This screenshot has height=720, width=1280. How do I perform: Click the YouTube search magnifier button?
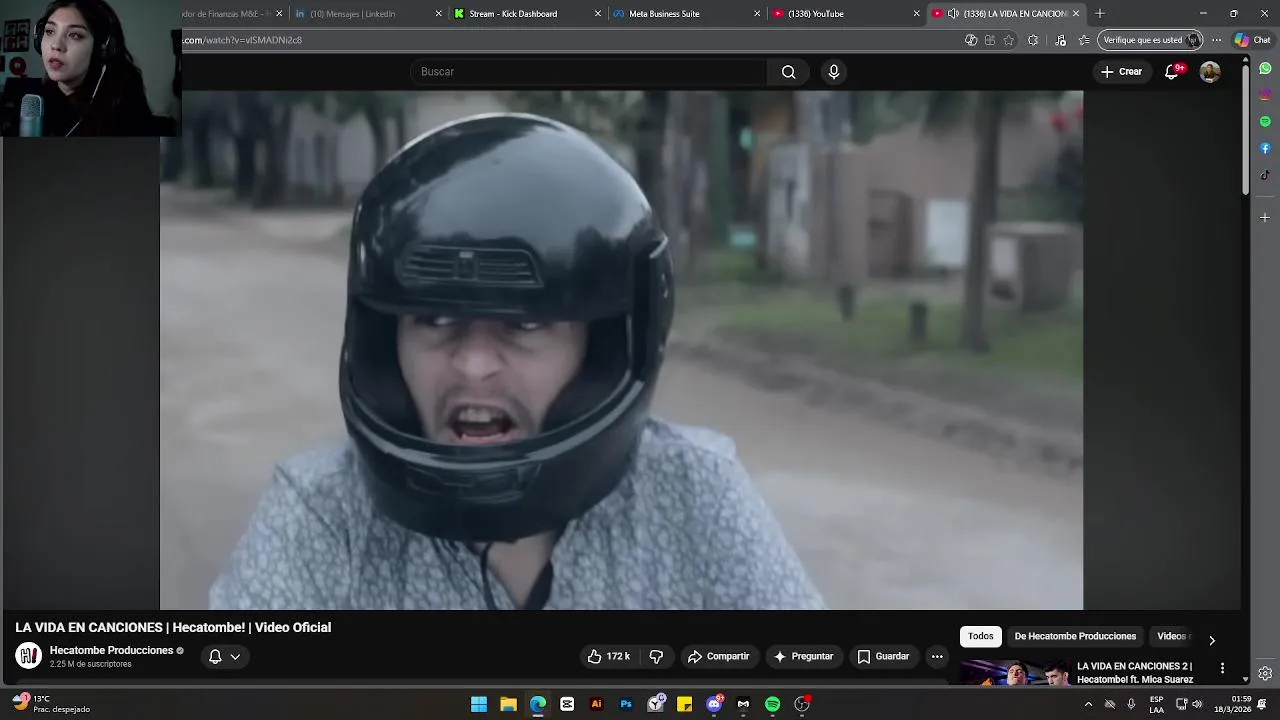[789, 72]
